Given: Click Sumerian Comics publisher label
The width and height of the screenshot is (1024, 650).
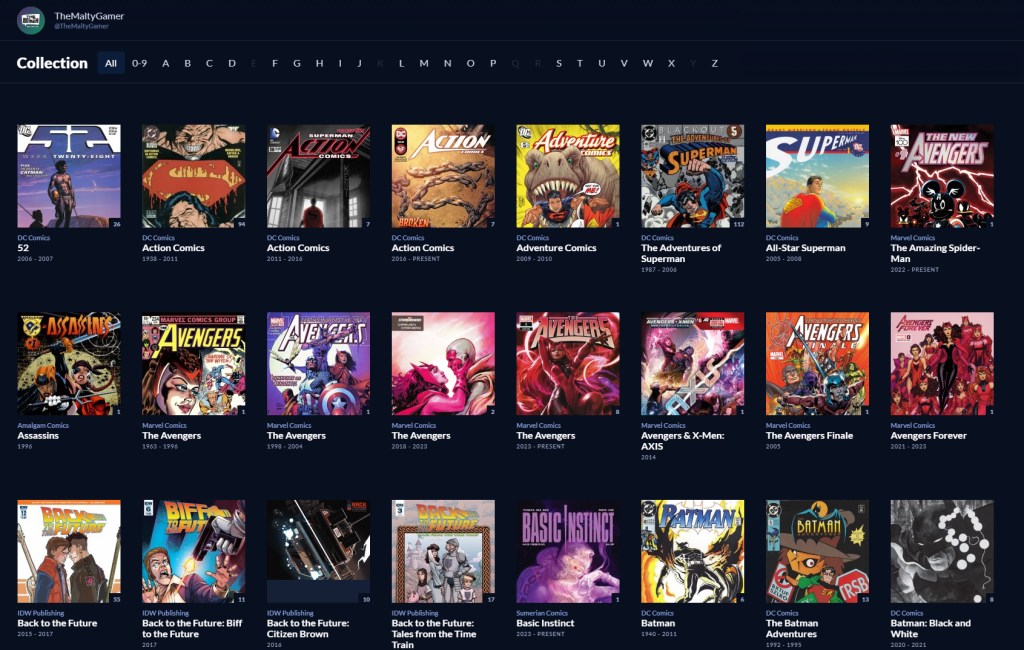Looking at the screenshot, I should point(542,613).
